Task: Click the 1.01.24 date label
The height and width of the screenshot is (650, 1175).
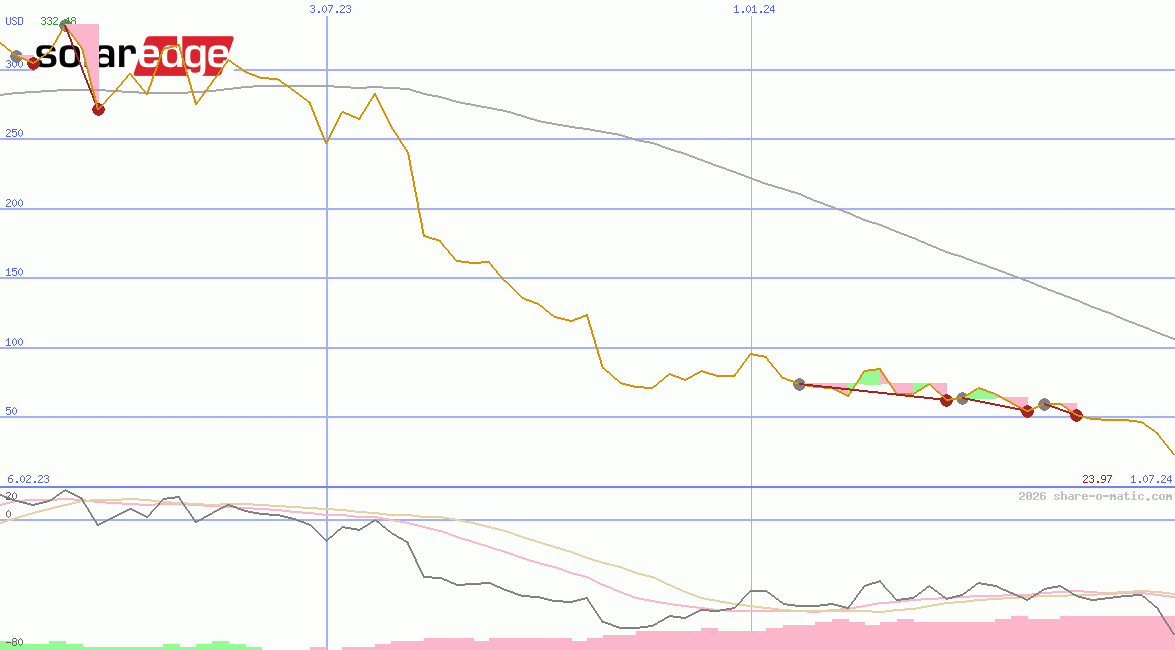Action: tap(754, 9)
